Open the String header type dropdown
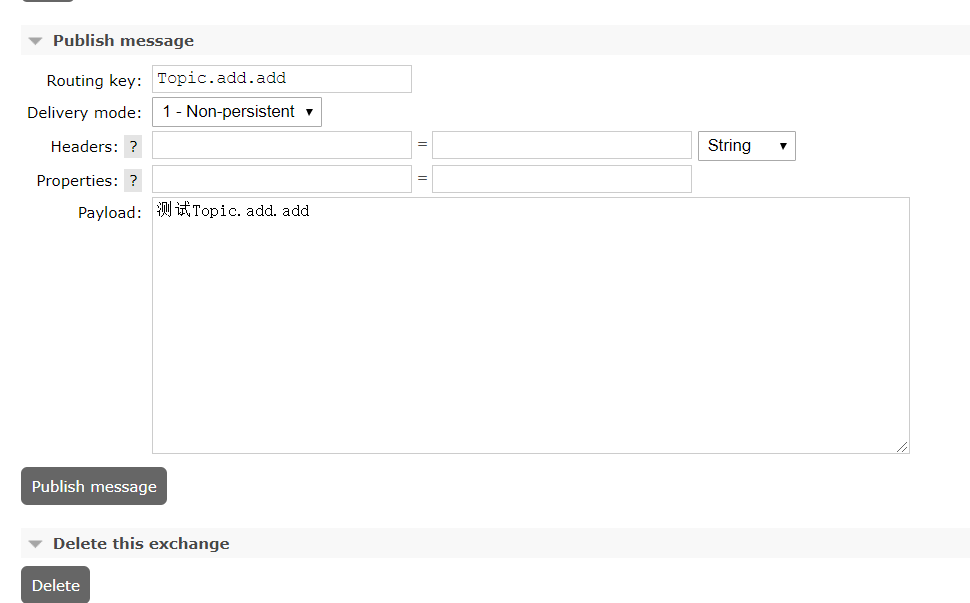This screenshot has height=603, width=970. click(x=746, y=146)
